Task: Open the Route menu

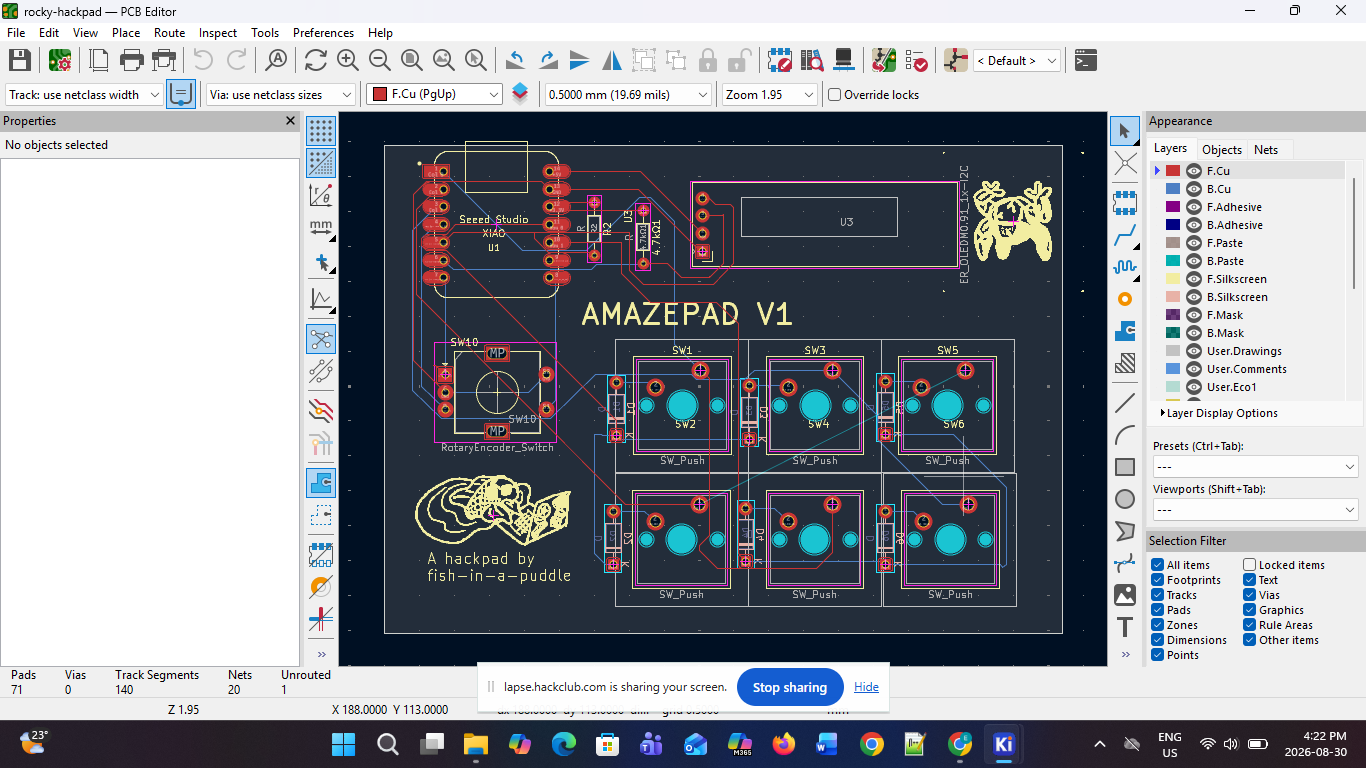Action: (169, 33)
